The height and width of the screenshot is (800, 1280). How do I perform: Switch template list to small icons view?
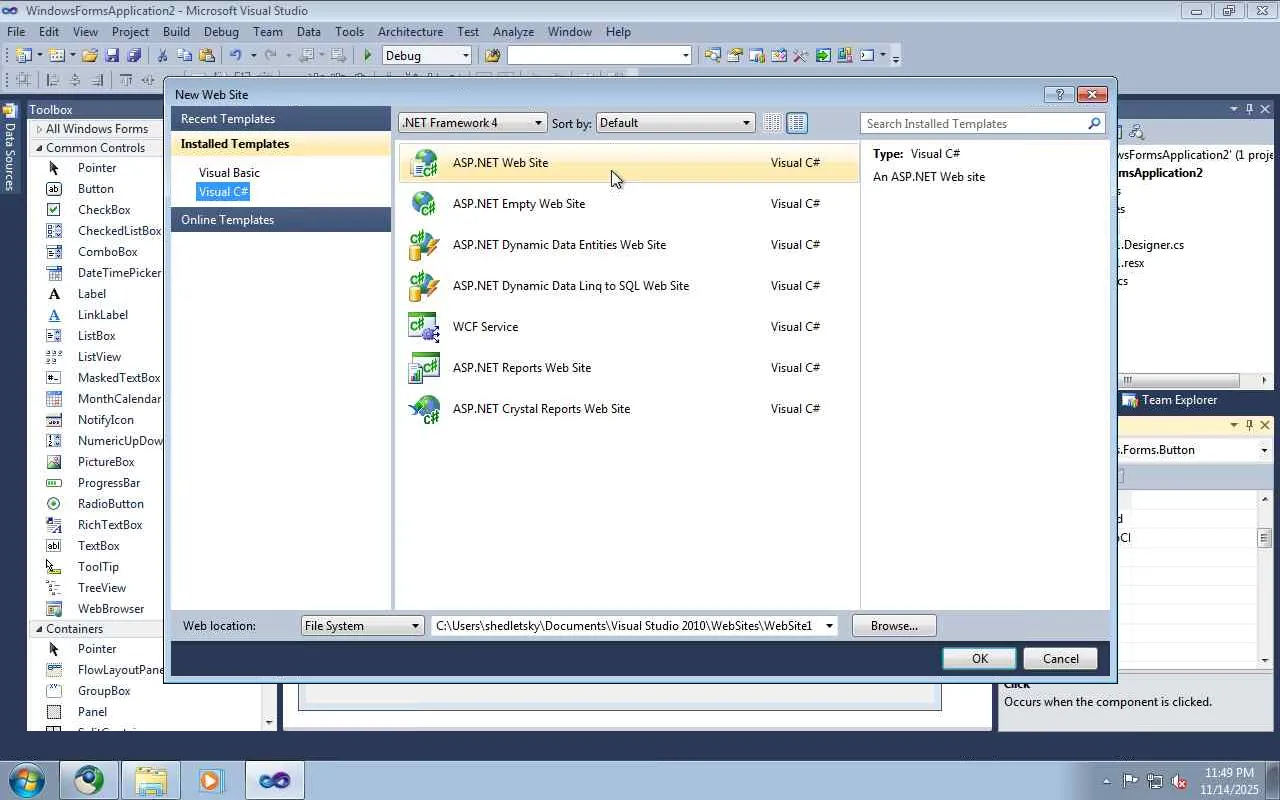click(x=773, y=123)
